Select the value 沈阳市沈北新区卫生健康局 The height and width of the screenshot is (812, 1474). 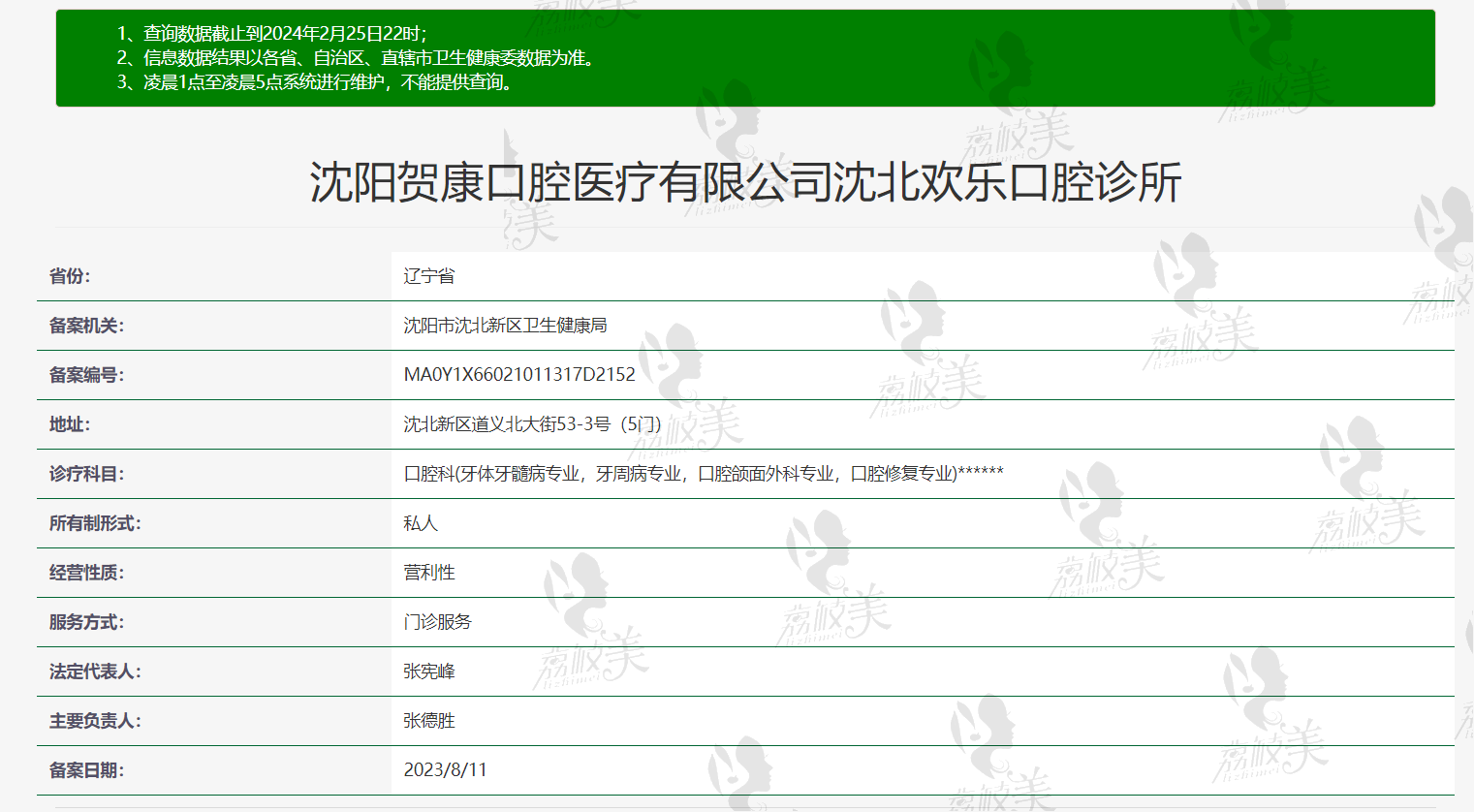click(x=506, y=326)
